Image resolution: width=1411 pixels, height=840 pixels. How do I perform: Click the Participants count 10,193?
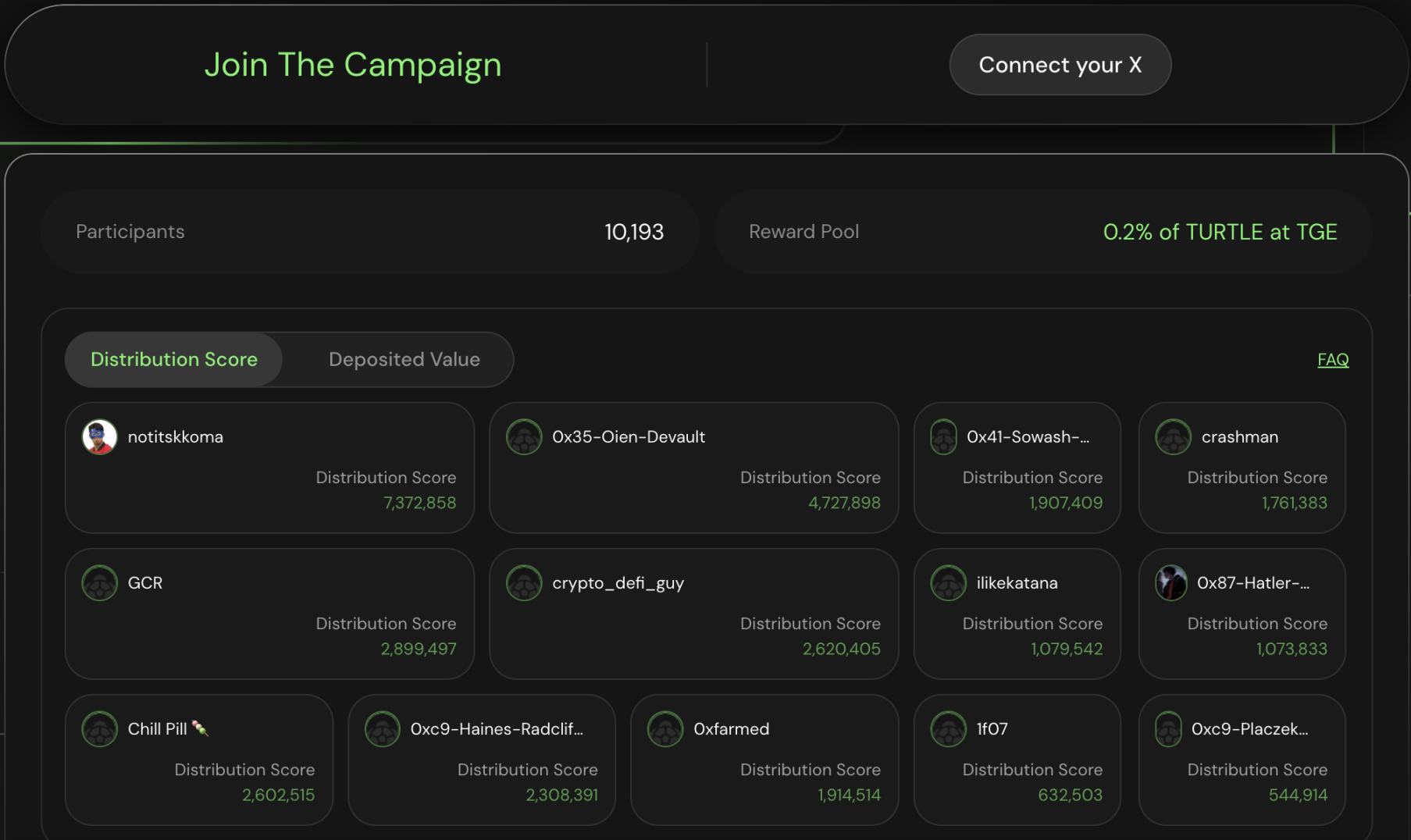633,232
